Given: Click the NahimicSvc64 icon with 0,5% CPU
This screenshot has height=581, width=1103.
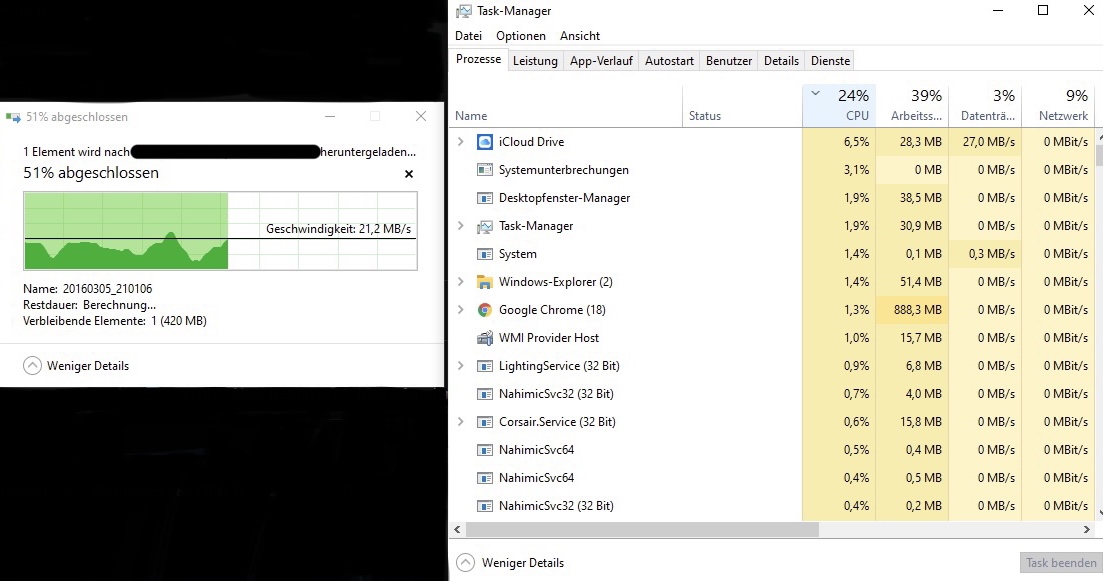Looking at the screenshot, I should [x=485, y=449].
